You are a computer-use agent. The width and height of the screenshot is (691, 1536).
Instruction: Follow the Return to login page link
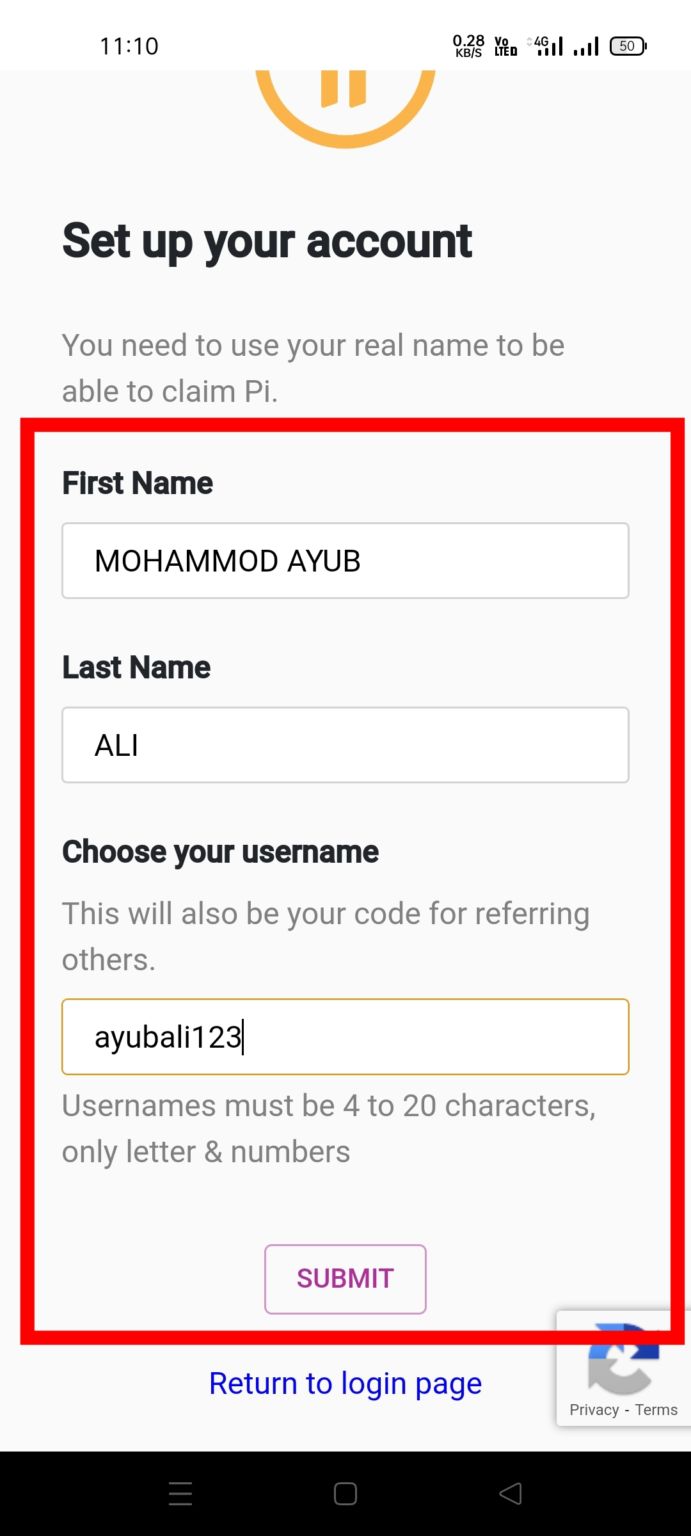345,1383
